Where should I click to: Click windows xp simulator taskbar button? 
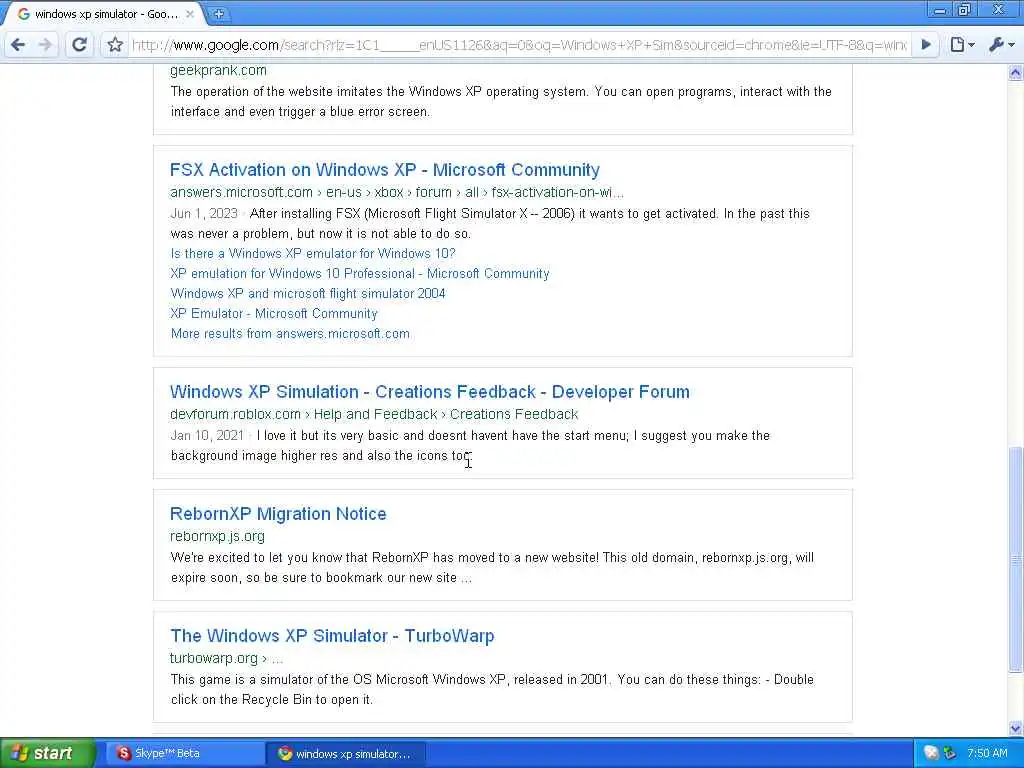346,754
